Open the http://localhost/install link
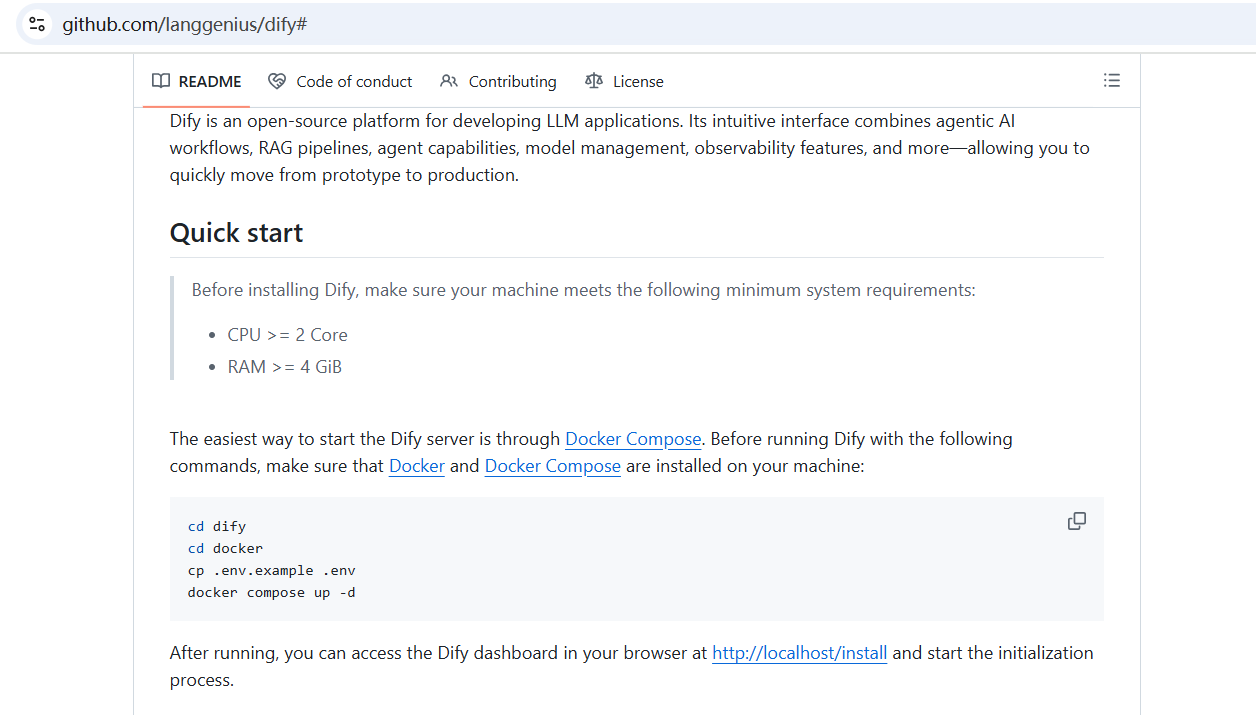Image resolution: width=1256 pixels, height=715 pixels. [x=800, y=653]
